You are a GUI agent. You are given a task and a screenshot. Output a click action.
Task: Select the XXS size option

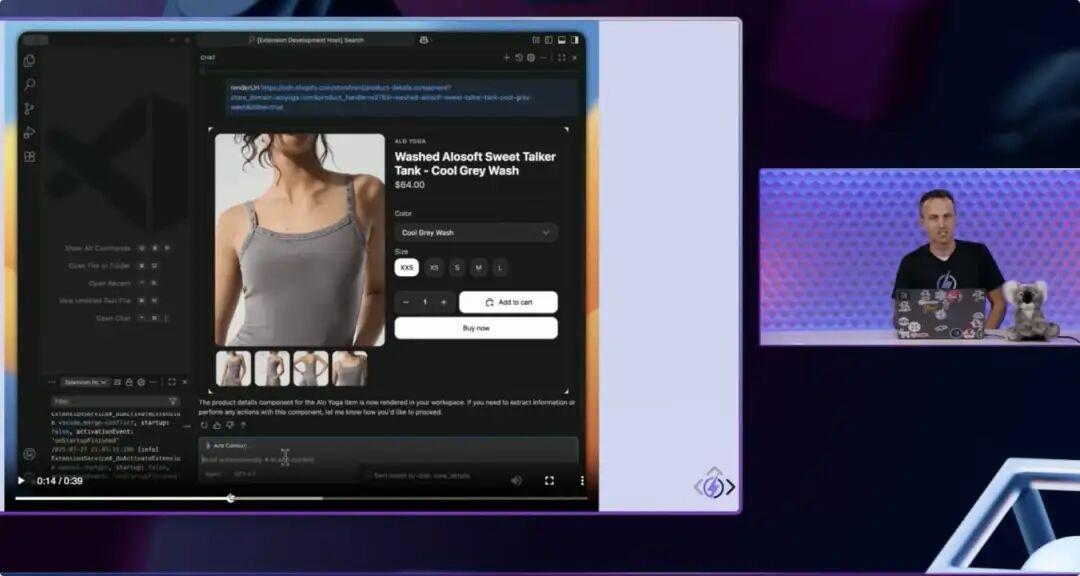pyautogui.click(x=406, y=267)
